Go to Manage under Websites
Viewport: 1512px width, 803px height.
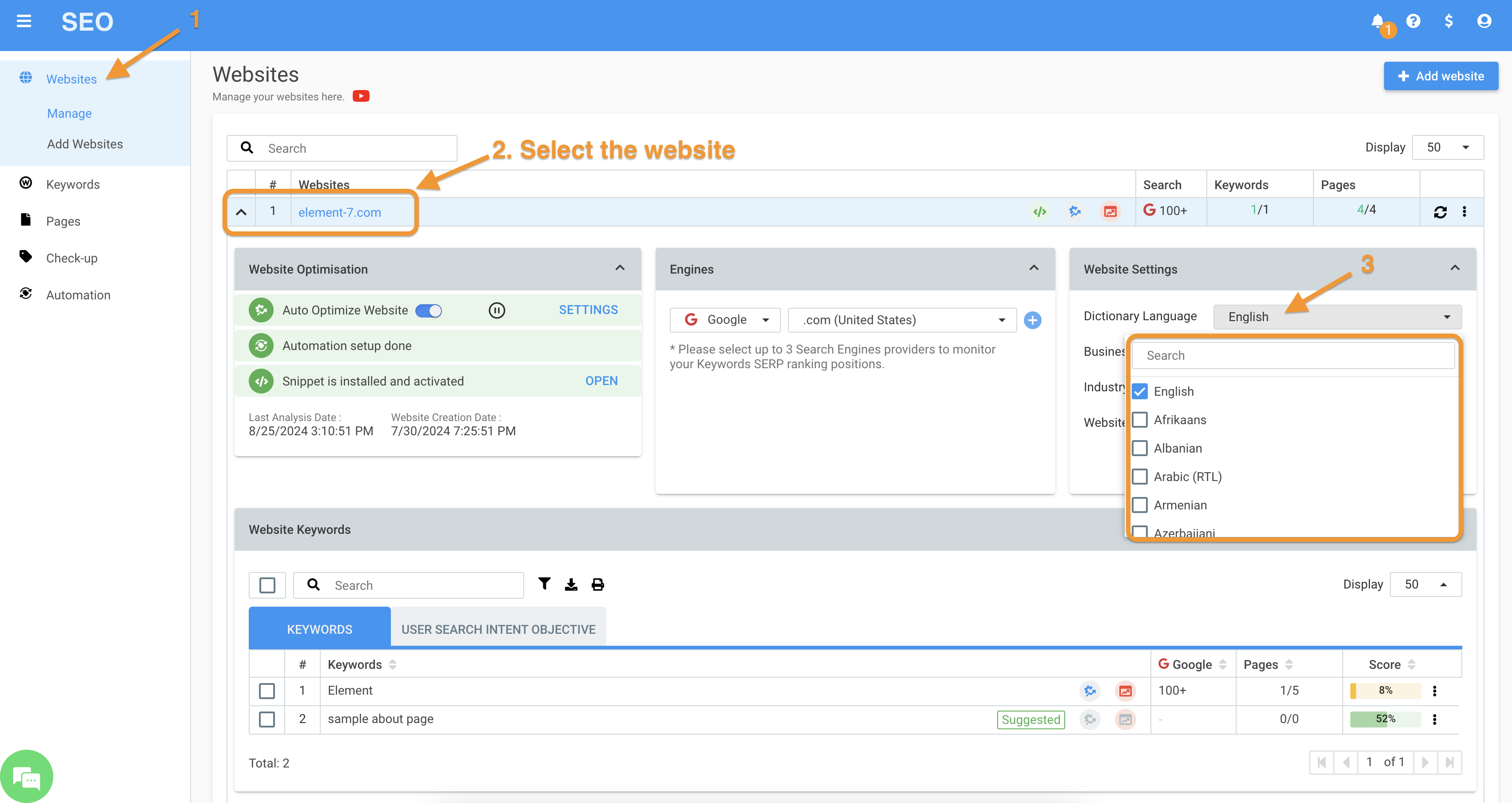69,113
